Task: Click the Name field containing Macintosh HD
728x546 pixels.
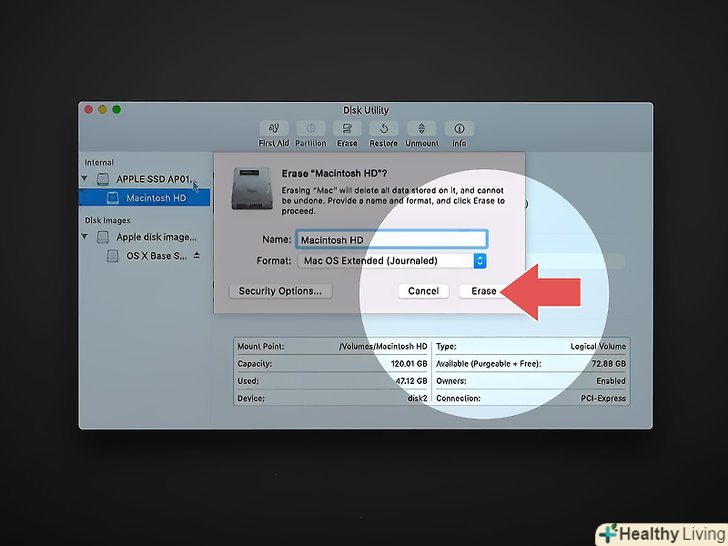Action: 392,240
